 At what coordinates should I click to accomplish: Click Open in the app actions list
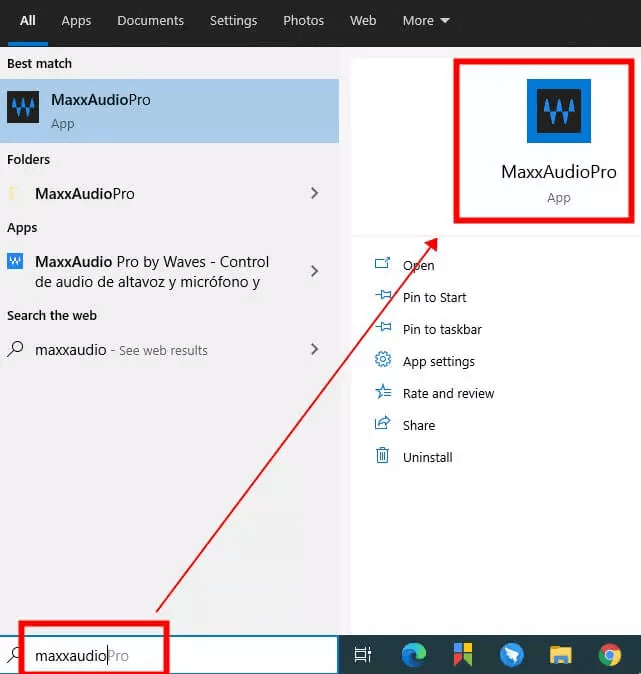click(418, 265)
